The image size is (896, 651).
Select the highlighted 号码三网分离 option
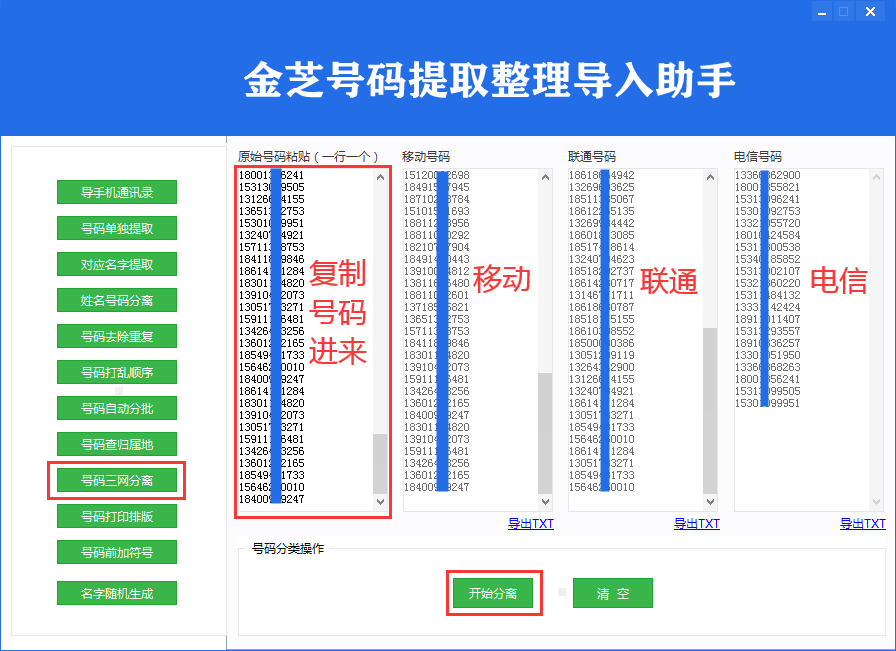117,481
